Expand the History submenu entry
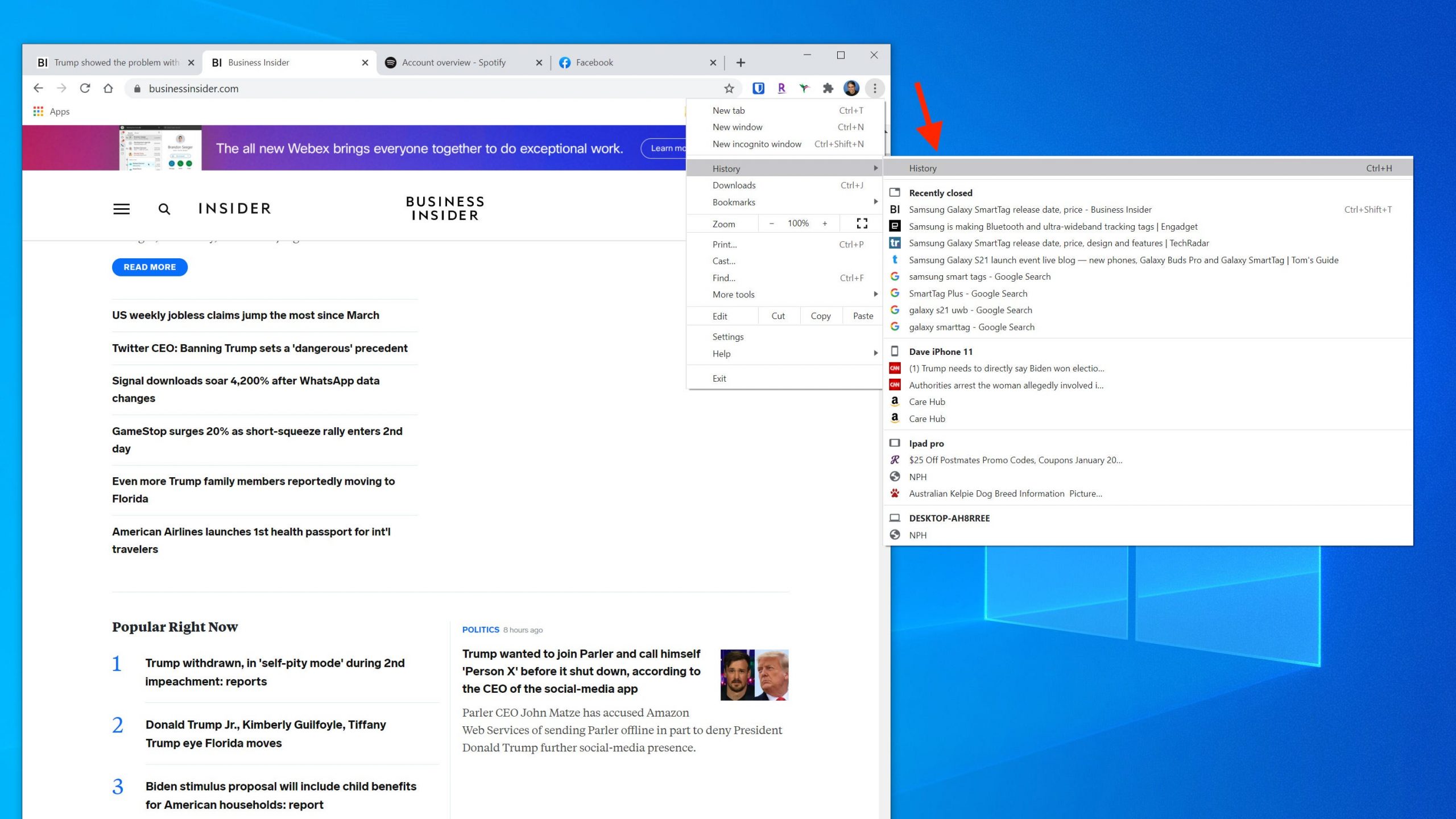This screenshot has width=1456, height=819. tap(784, 168)
